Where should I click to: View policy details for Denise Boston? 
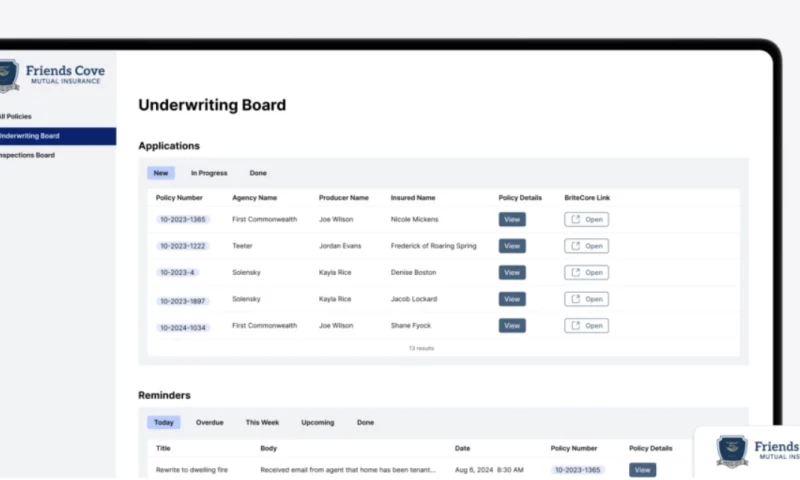click(x=512, y=272)
